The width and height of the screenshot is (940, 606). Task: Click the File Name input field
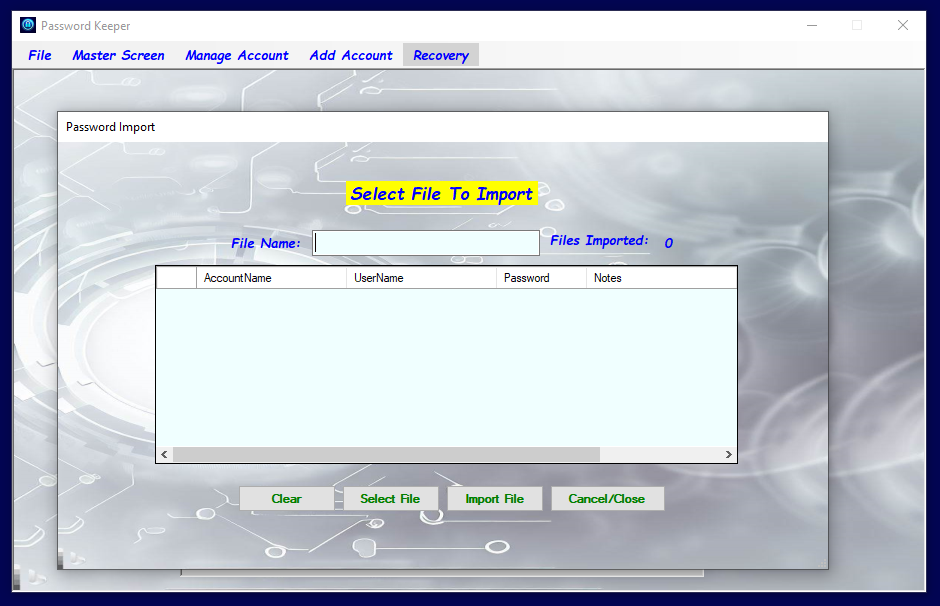(x=426, y=243)
